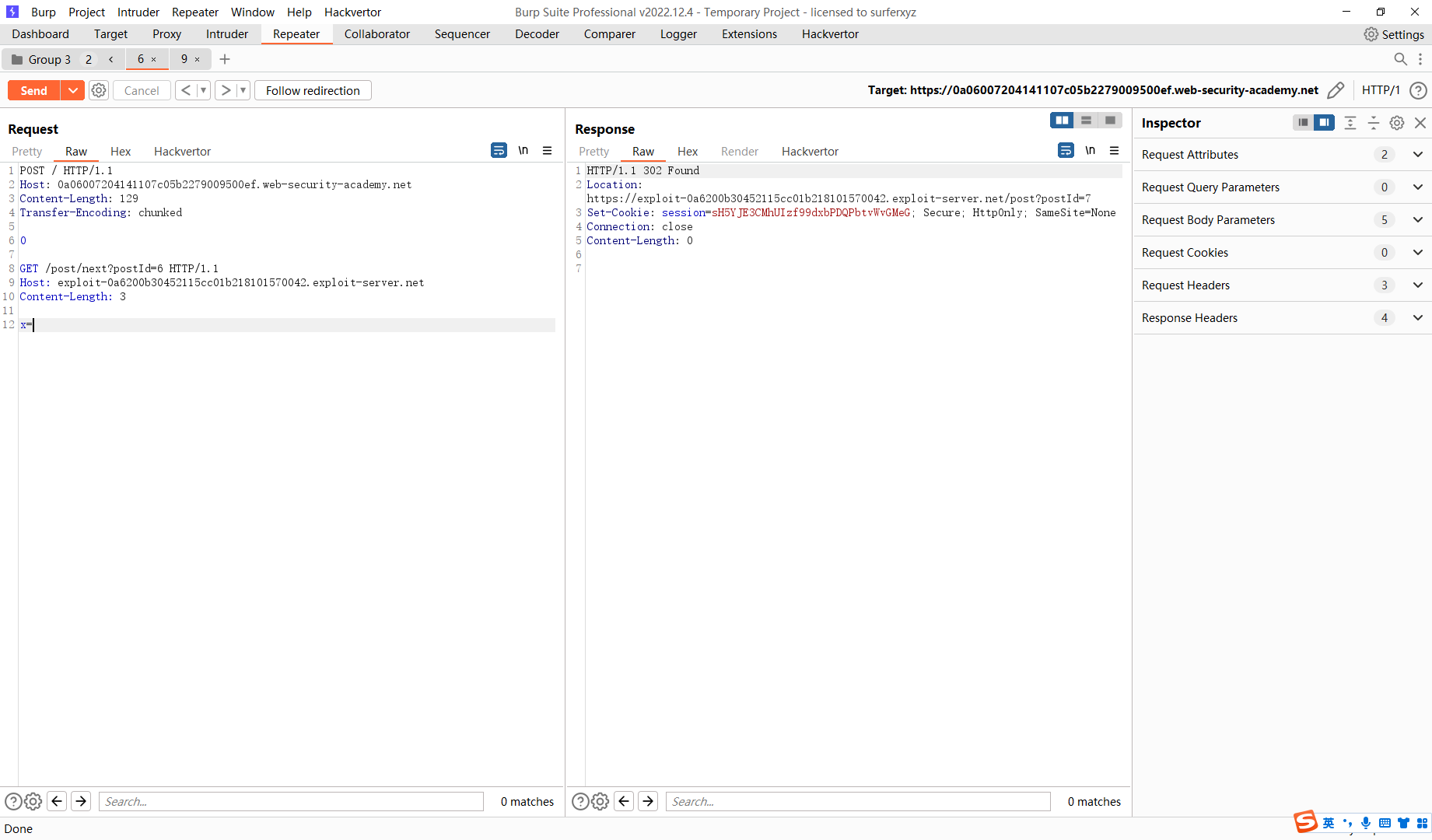1432x840 pixels.
Task: Focus the Response search input field
Action: (858, 801)
